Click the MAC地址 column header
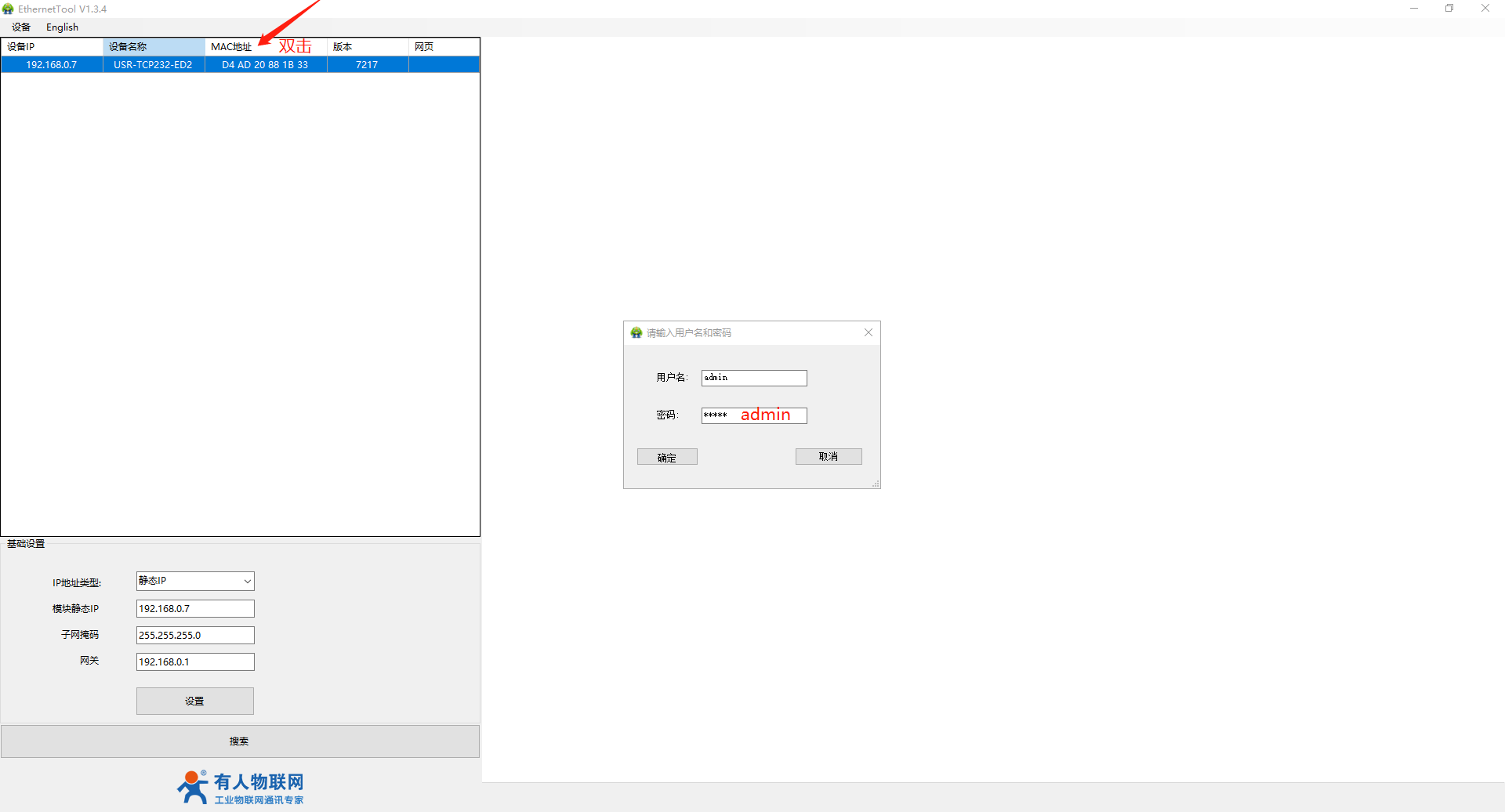This screenshot has height=812, width=1505. (232, 47)
